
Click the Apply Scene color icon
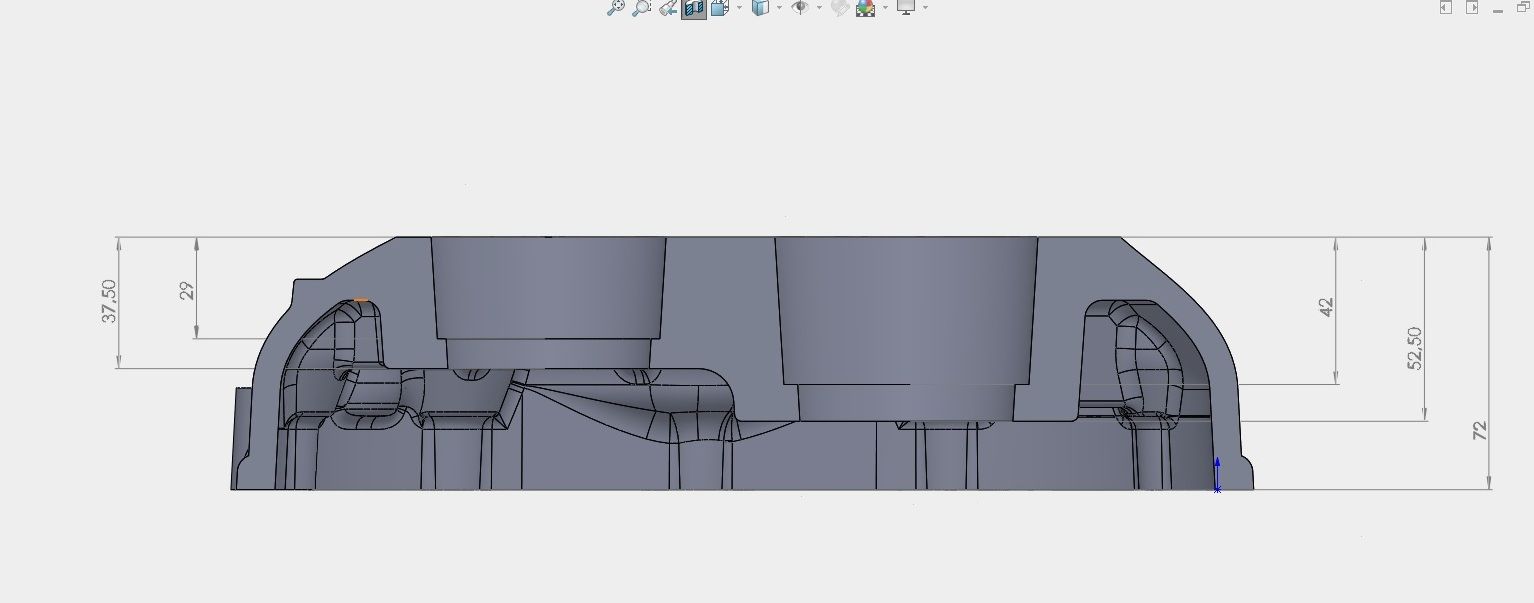click(x=865, y=8)
